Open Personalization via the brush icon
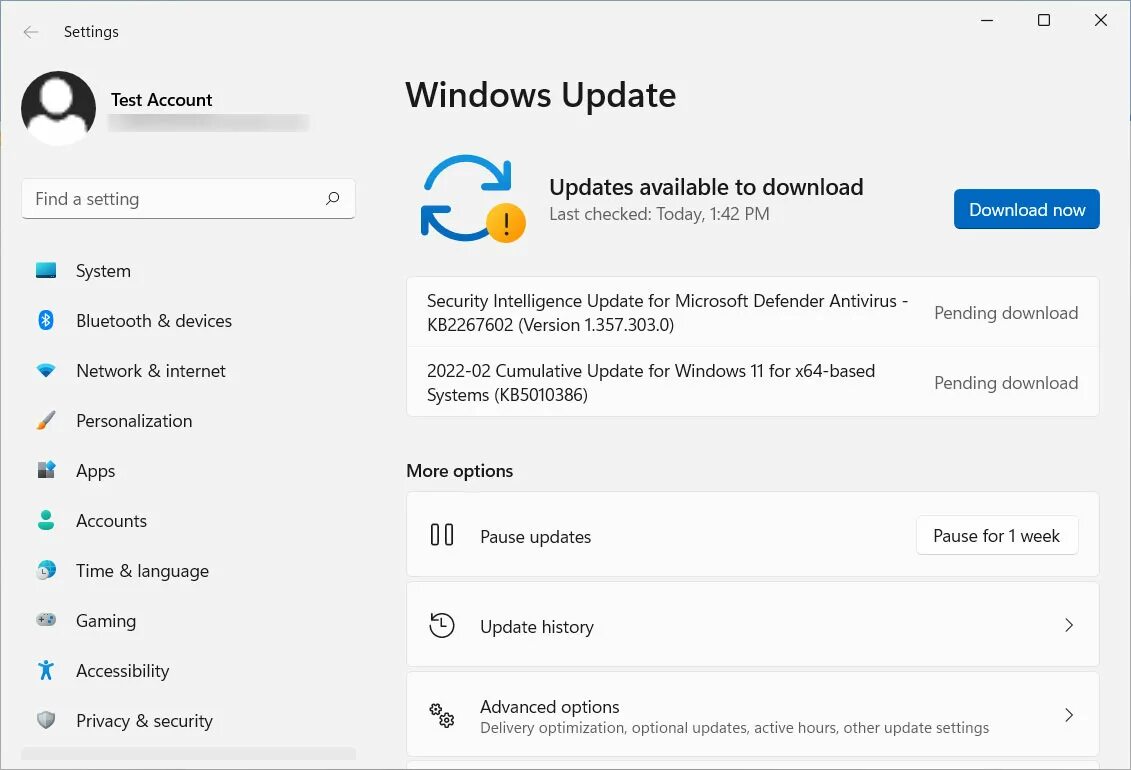1131x770 pixels. [x=46, y=420]
